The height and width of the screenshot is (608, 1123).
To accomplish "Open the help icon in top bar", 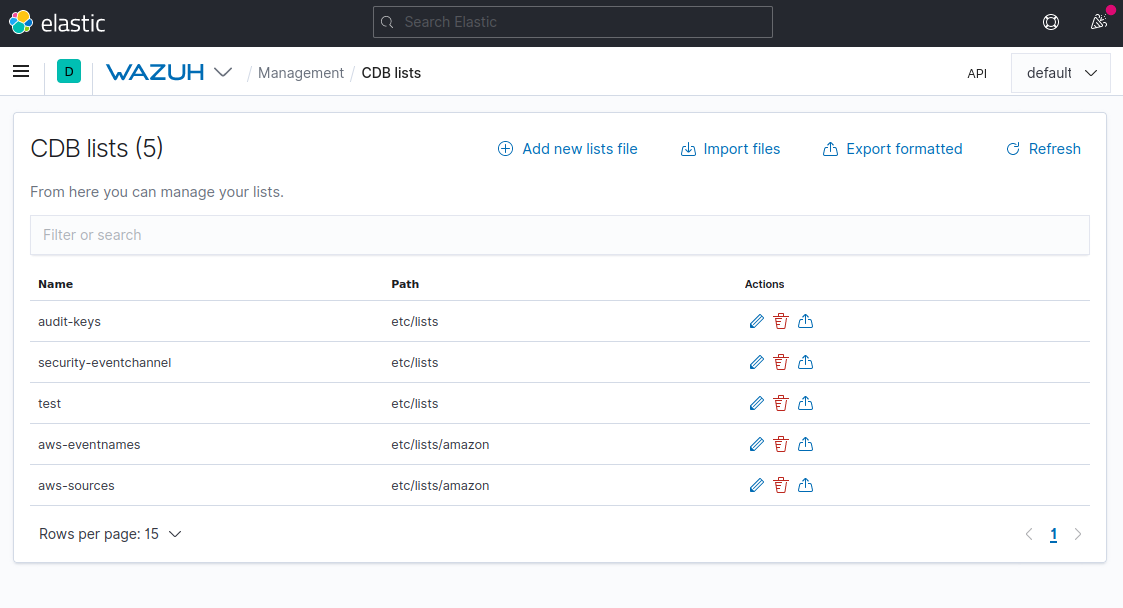I will 1050,22.
